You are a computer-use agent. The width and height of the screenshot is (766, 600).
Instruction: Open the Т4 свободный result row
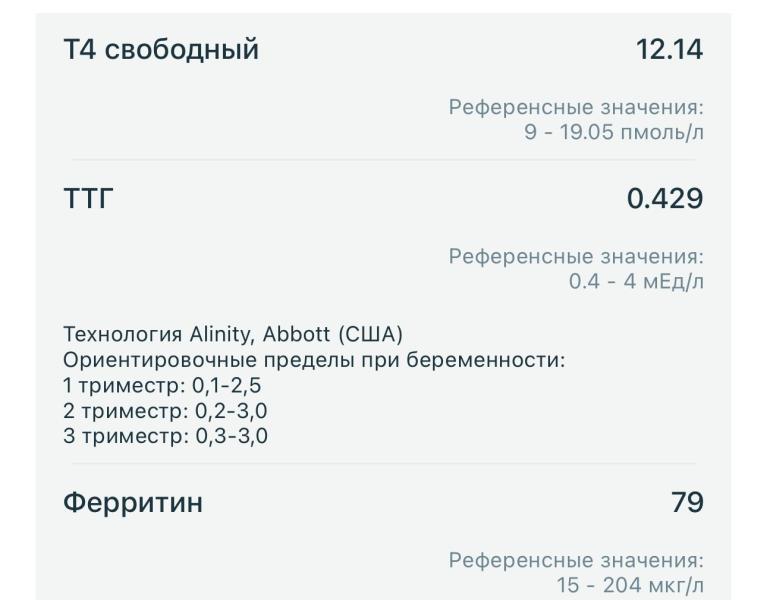point(383,88)
